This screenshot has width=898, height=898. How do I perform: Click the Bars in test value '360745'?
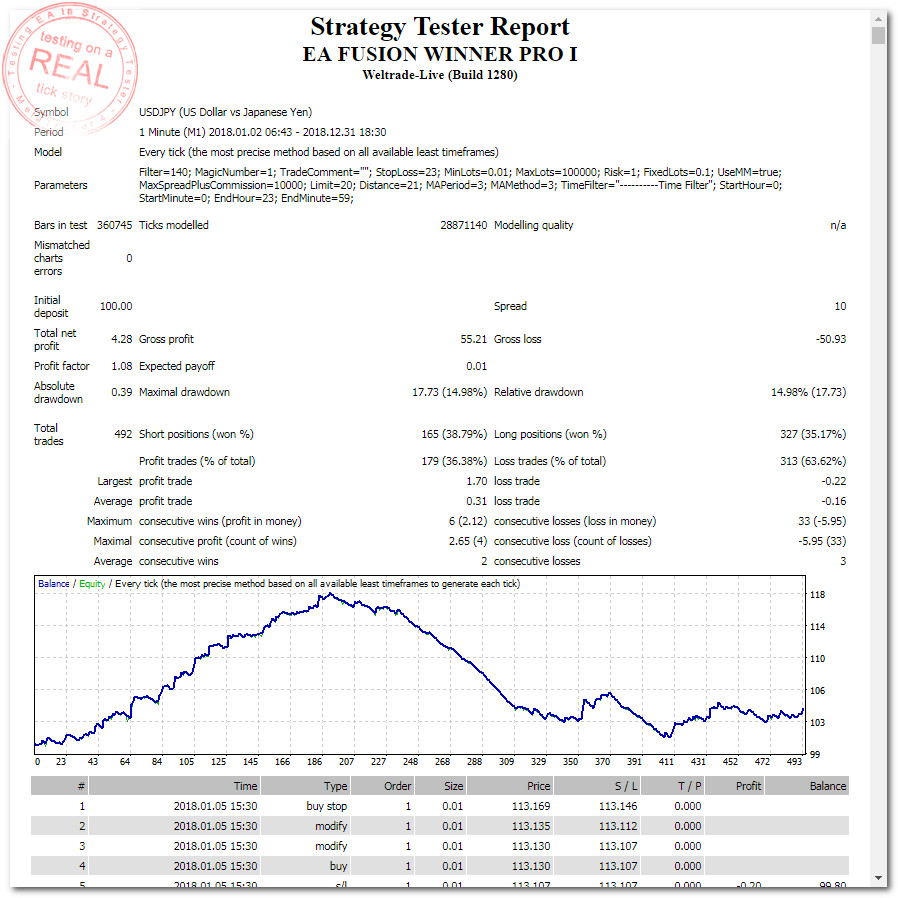(x=115, y=225)
